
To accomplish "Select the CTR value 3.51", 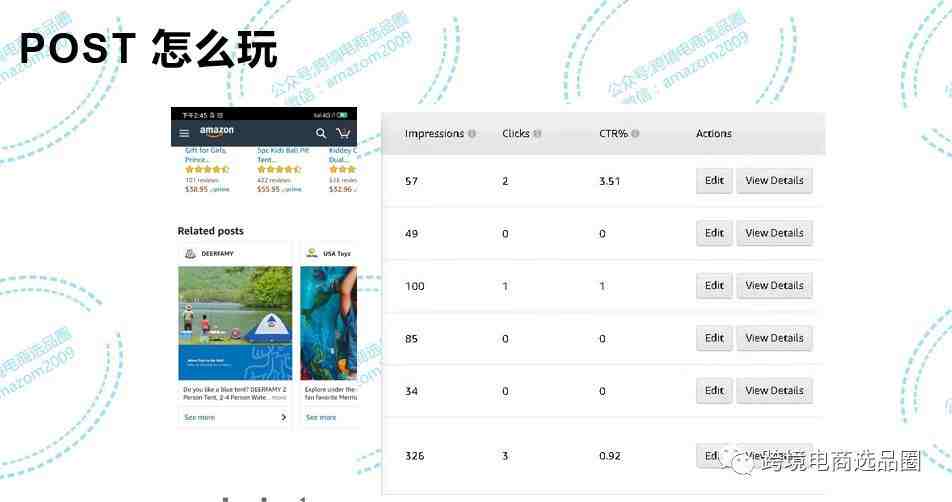I will [x=610, y=181].
